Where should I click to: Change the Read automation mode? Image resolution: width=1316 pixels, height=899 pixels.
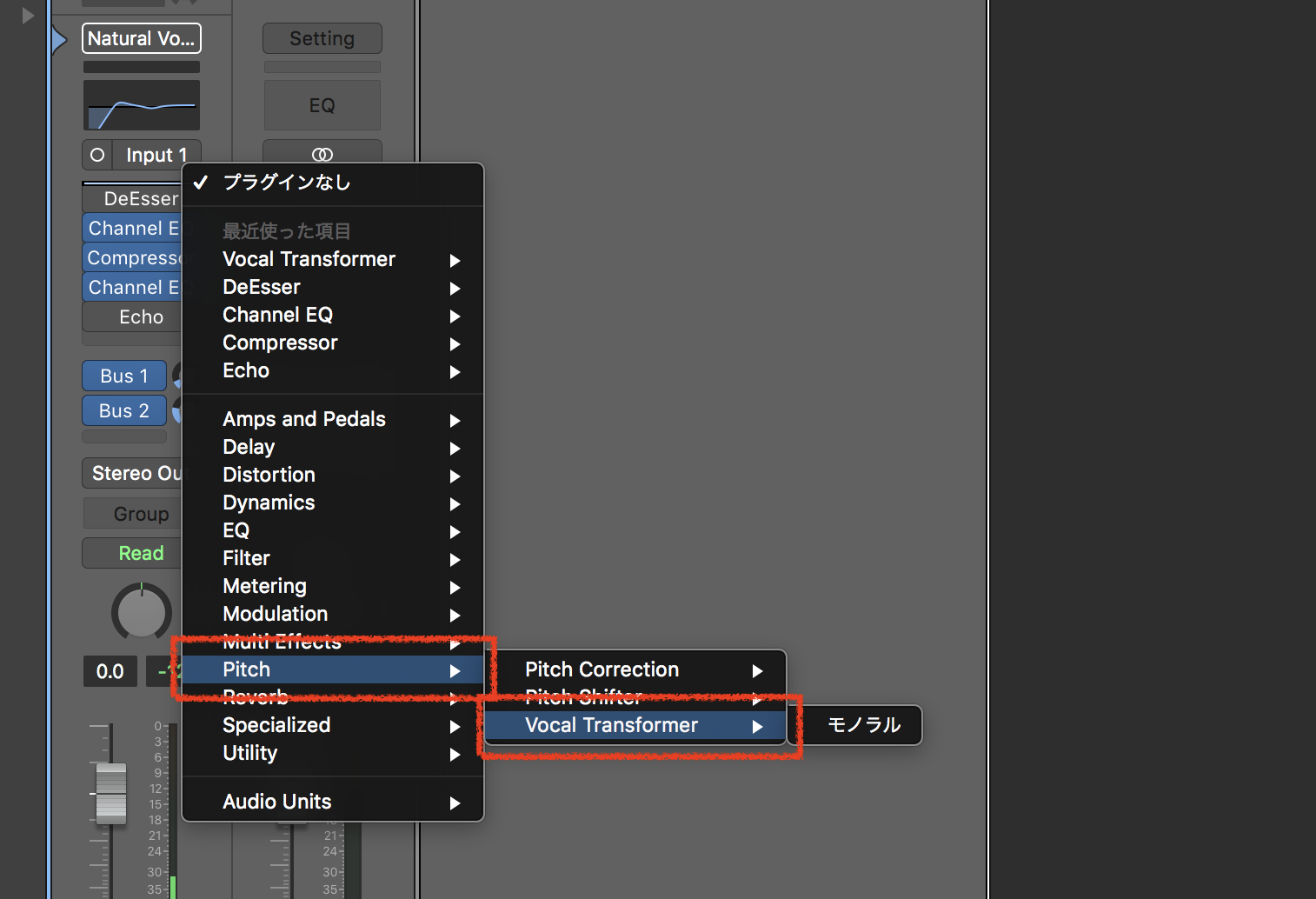point(132,553)
